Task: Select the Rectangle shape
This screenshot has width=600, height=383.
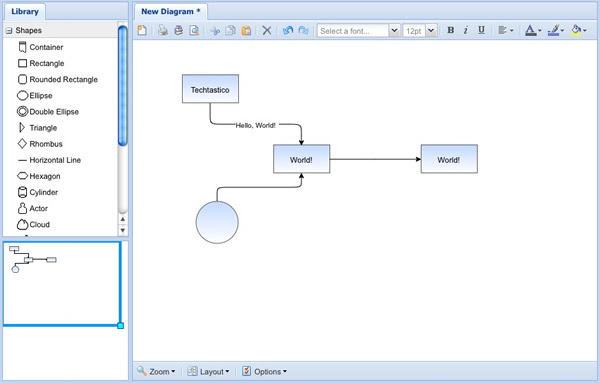Action: point(41,63)
